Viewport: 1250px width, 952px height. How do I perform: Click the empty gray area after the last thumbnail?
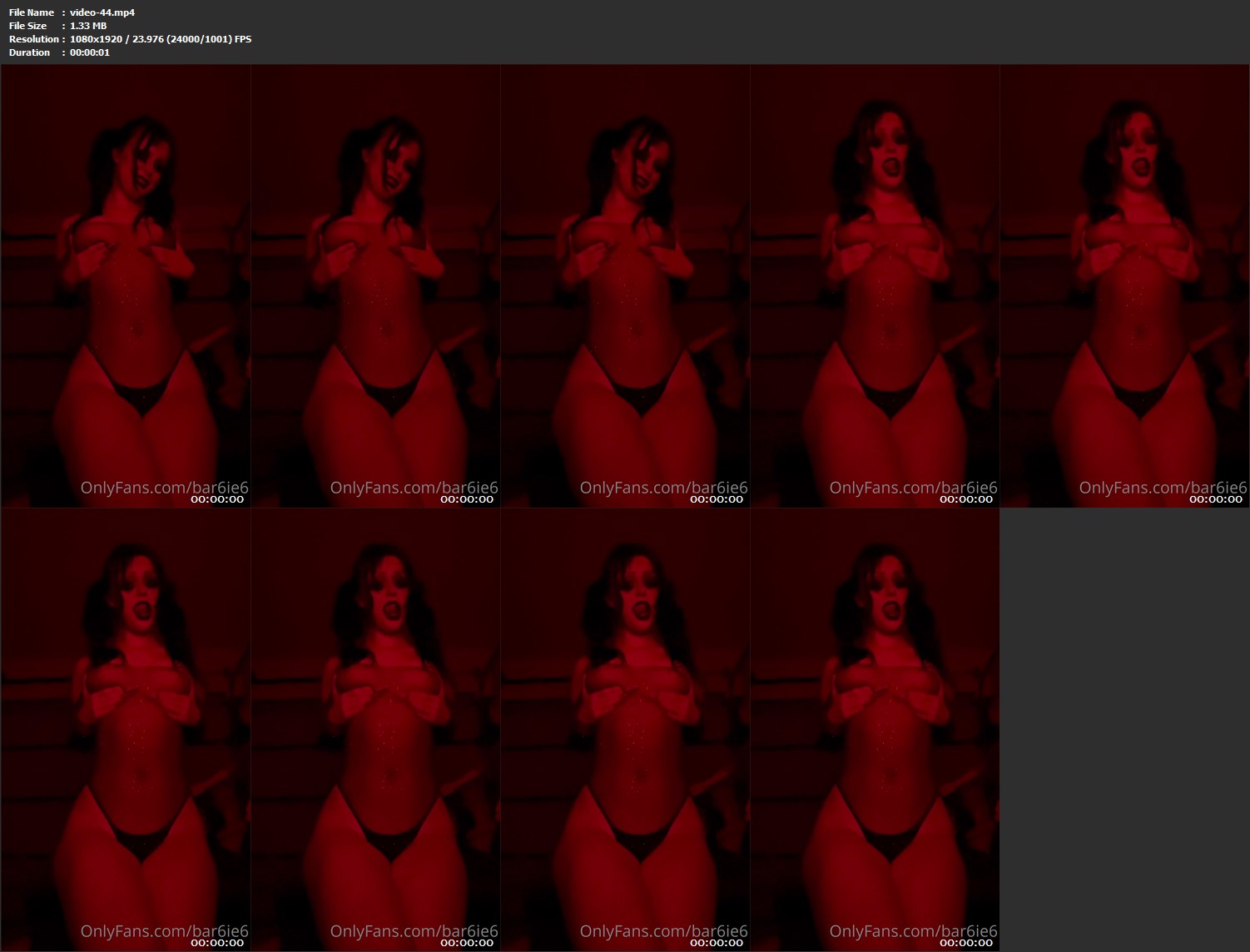click(x=1124, y=730)
